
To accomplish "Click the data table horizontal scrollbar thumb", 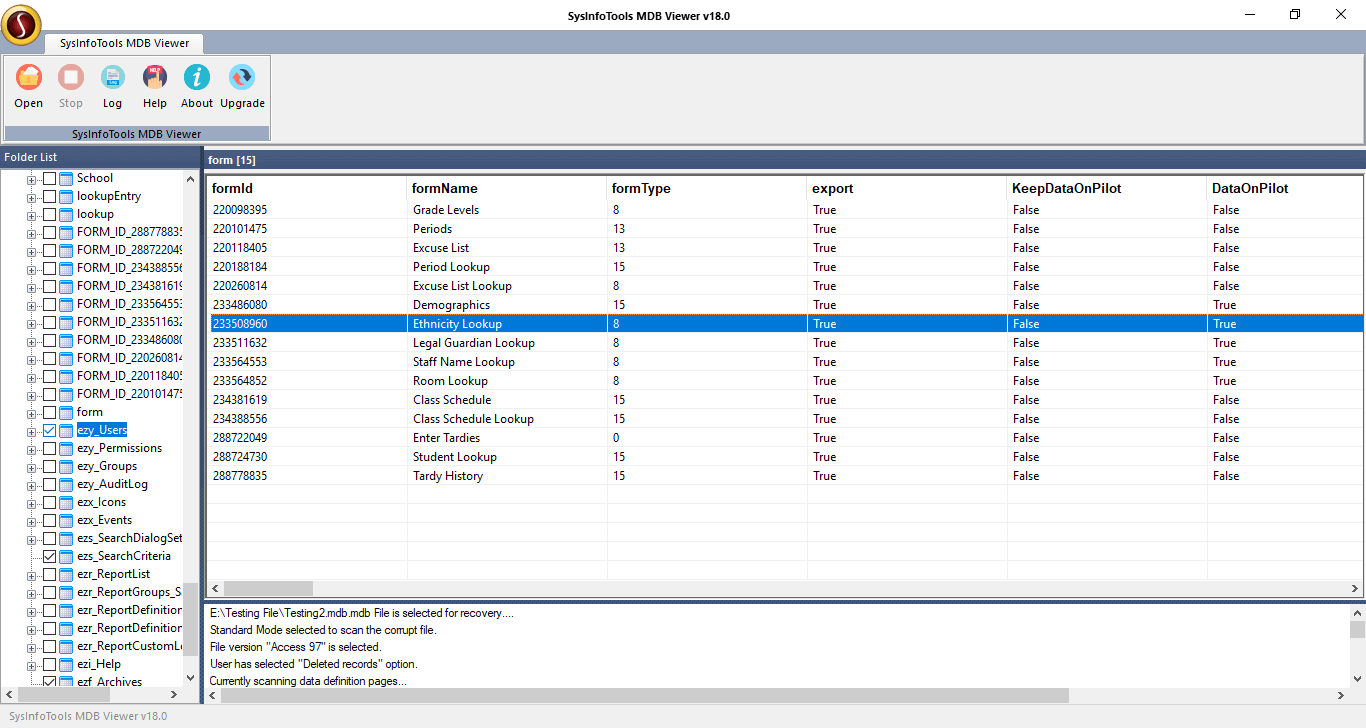I will click(268, 588).
